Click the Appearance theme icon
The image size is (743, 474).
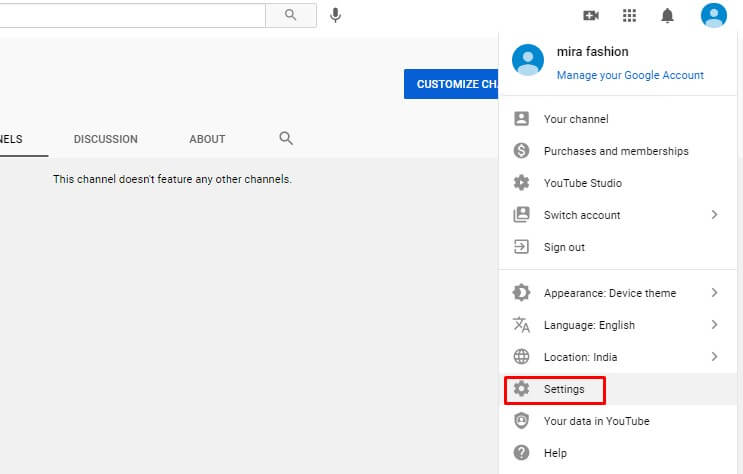tap(521, 292)
